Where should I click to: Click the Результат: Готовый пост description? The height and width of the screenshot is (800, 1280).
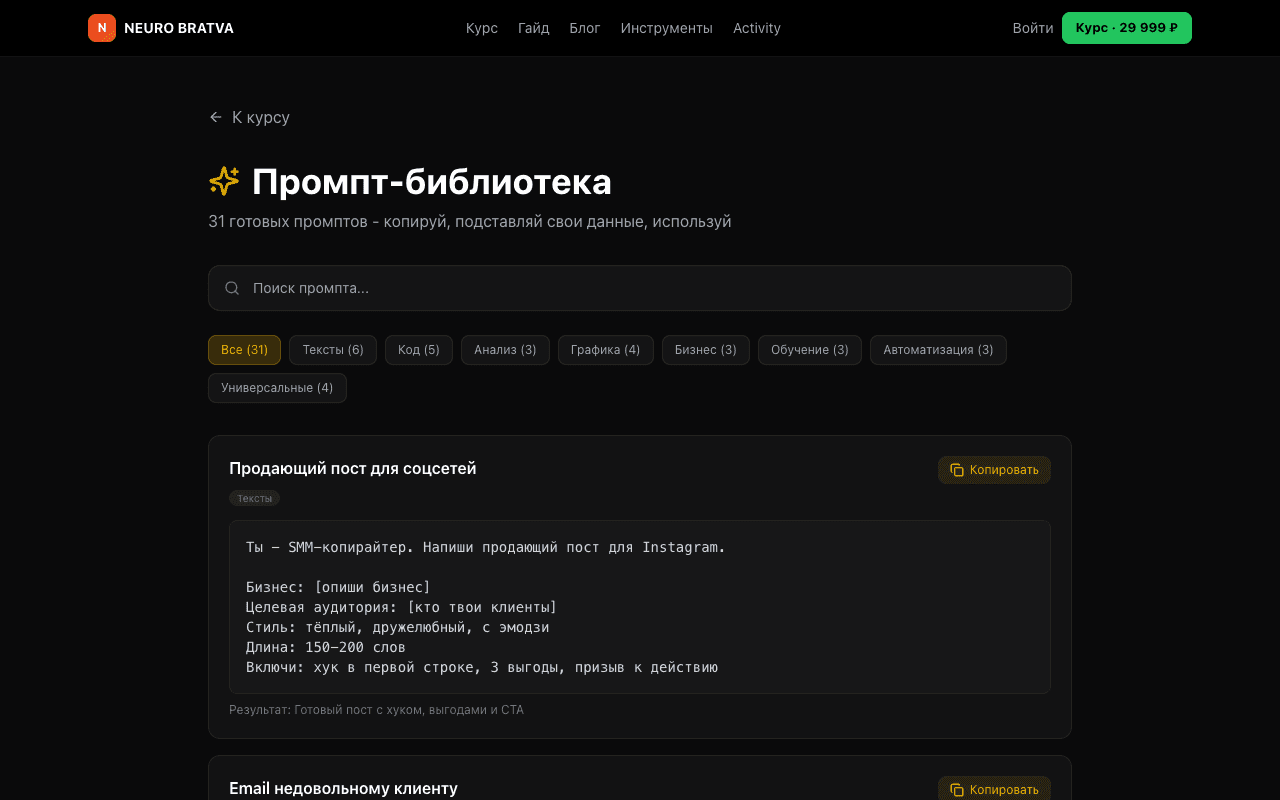click(x=376, y=710)
